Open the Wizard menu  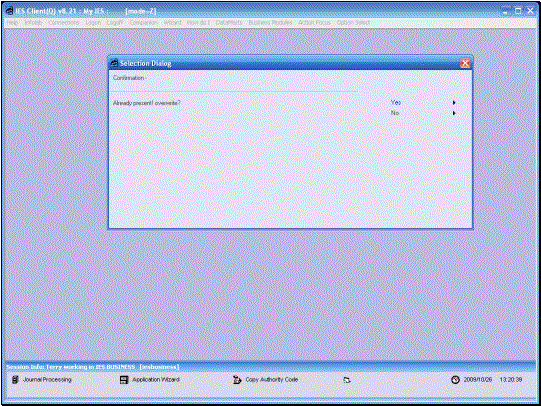click(x=172, y=22)
